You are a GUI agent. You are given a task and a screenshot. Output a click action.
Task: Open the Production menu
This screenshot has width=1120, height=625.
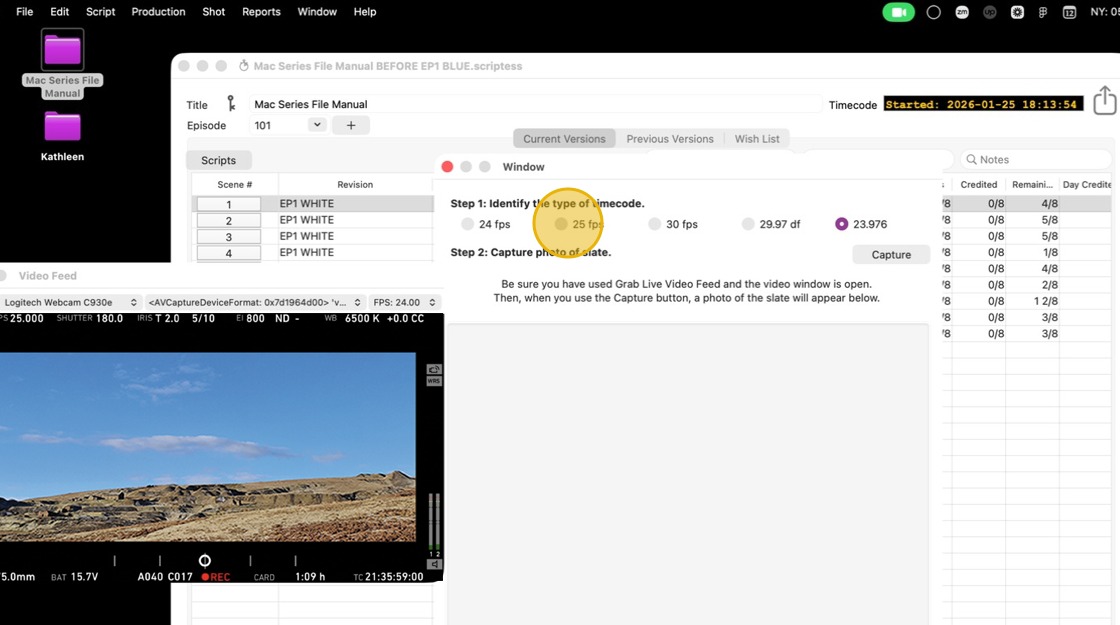pyautogui.click(x=158, y=12)
